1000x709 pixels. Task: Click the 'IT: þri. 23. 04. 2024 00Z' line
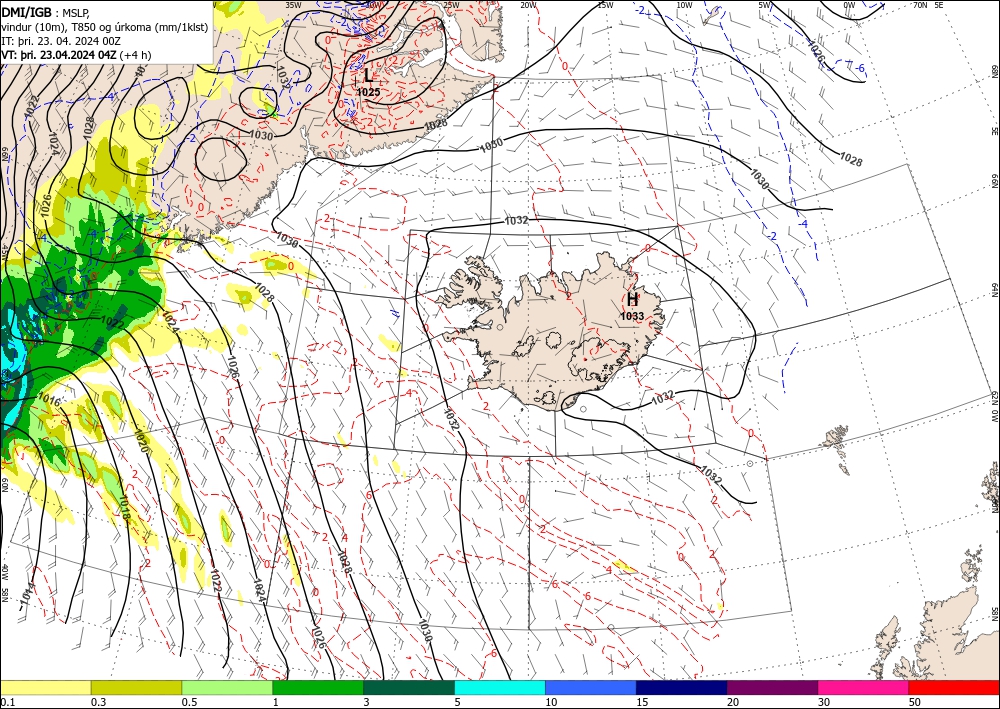[x=61, y=41]
